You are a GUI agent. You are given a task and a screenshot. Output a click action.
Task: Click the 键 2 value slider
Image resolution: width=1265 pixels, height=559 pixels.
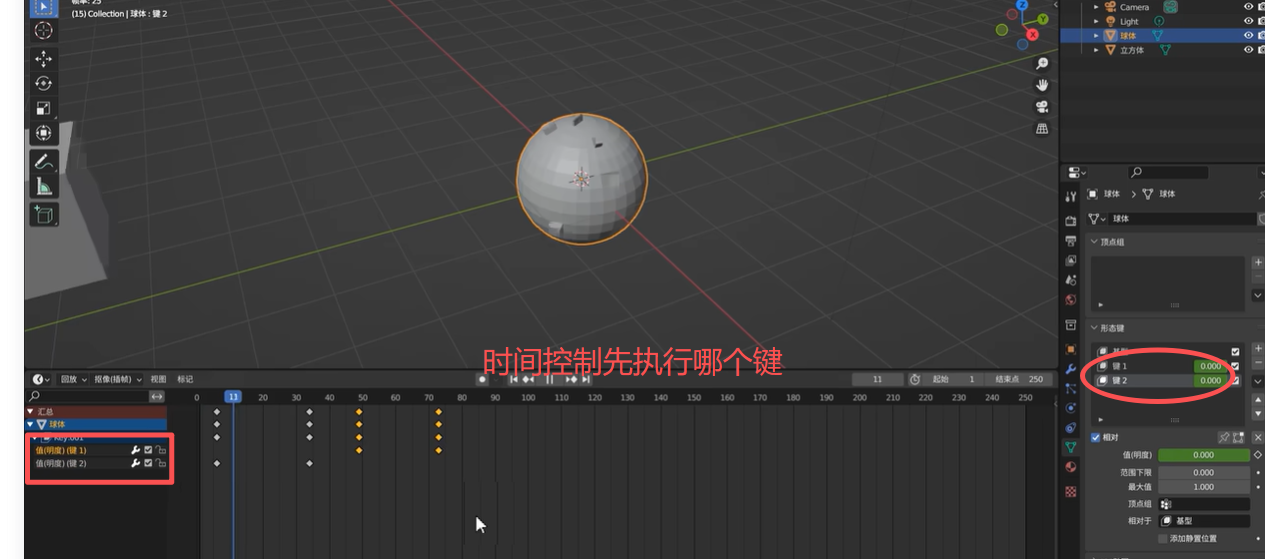(1210, 380)
